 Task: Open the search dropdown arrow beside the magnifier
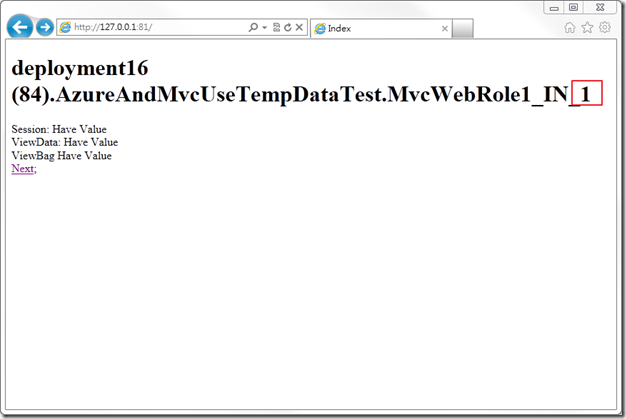(264, 28)
